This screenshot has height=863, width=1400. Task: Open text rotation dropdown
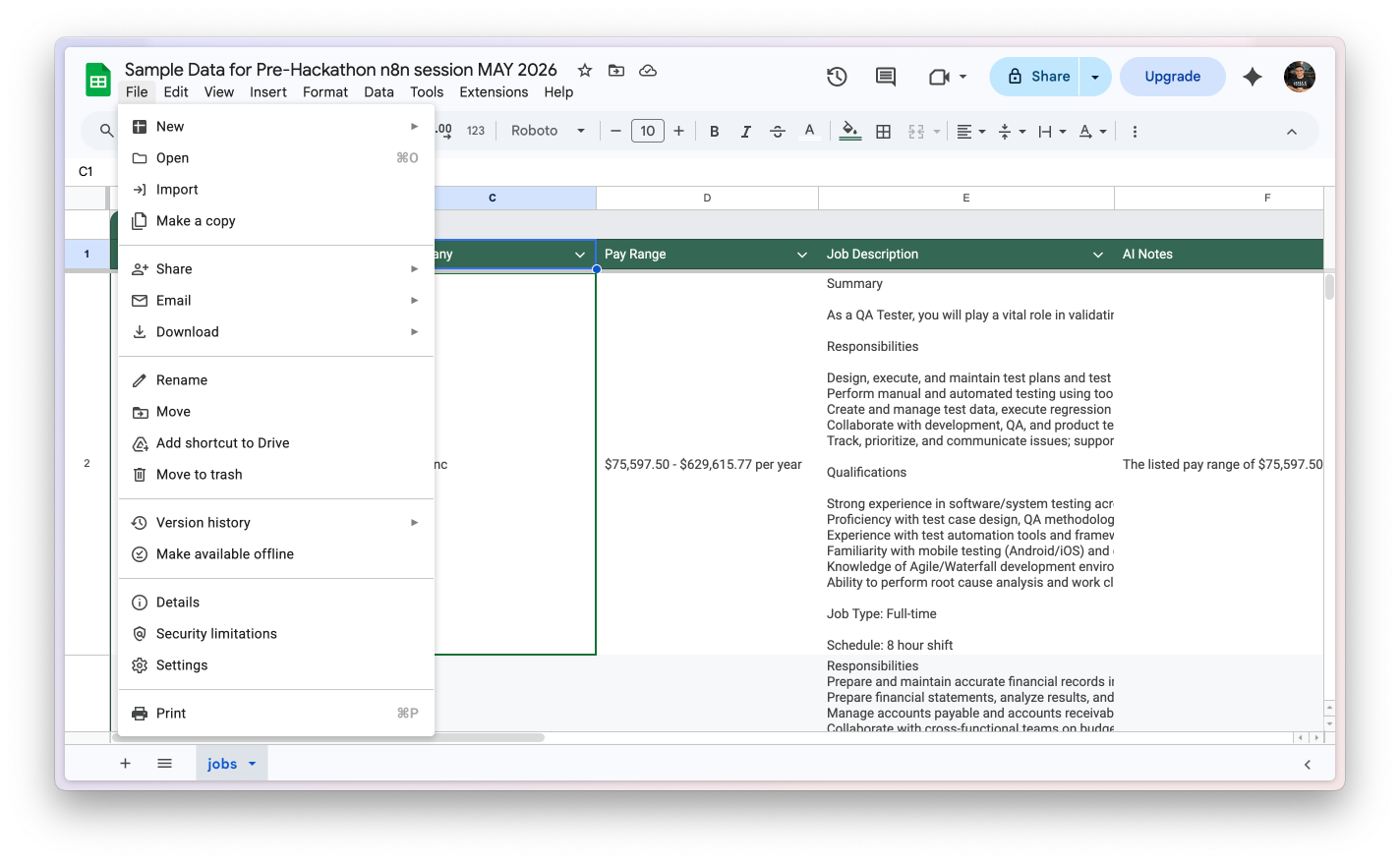[1092, 131]
